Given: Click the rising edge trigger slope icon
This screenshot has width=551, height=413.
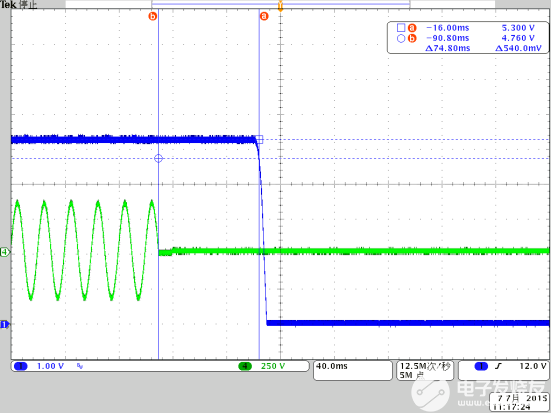Looking at the screenshot, I should click(498, 366).
